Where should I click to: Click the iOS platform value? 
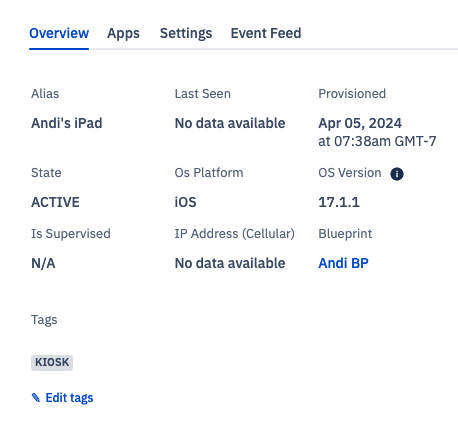point(186,202)
